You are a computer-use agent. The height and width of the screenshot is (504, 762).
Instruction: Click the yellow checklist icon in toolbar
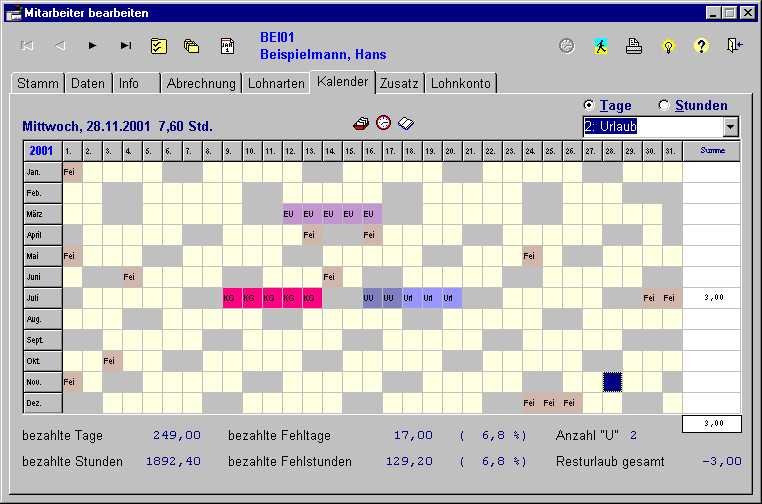click(159, 46)
